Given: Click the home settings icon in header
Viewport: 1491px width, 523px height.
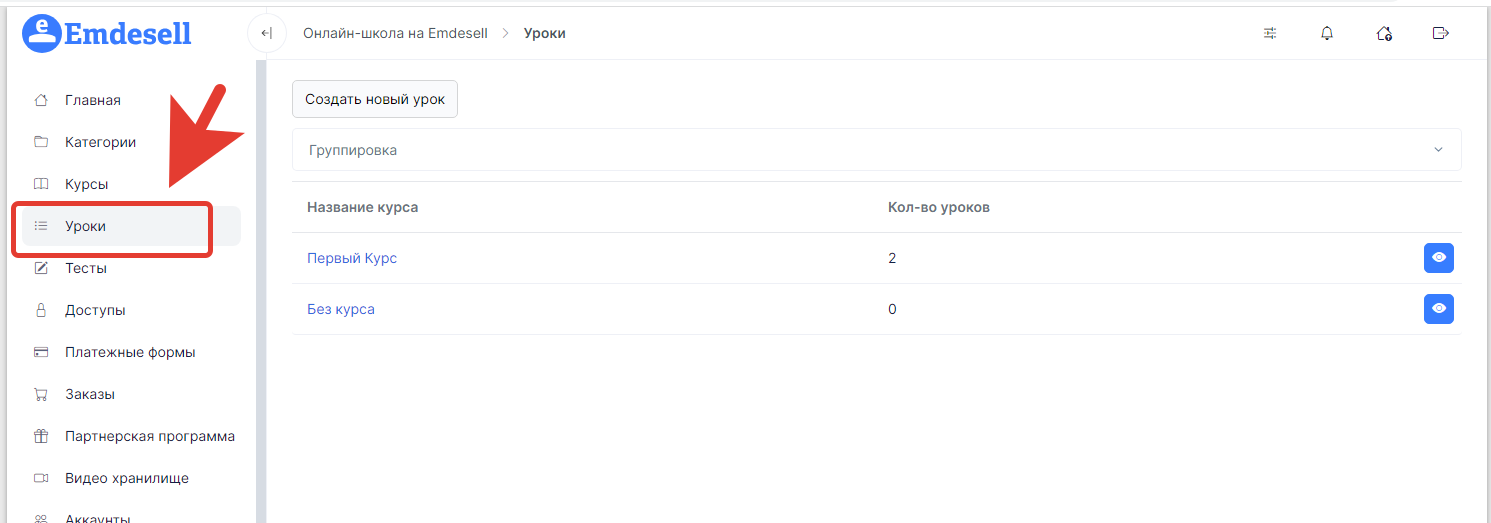Looking at the screenshot, I should coord(1384,33).
